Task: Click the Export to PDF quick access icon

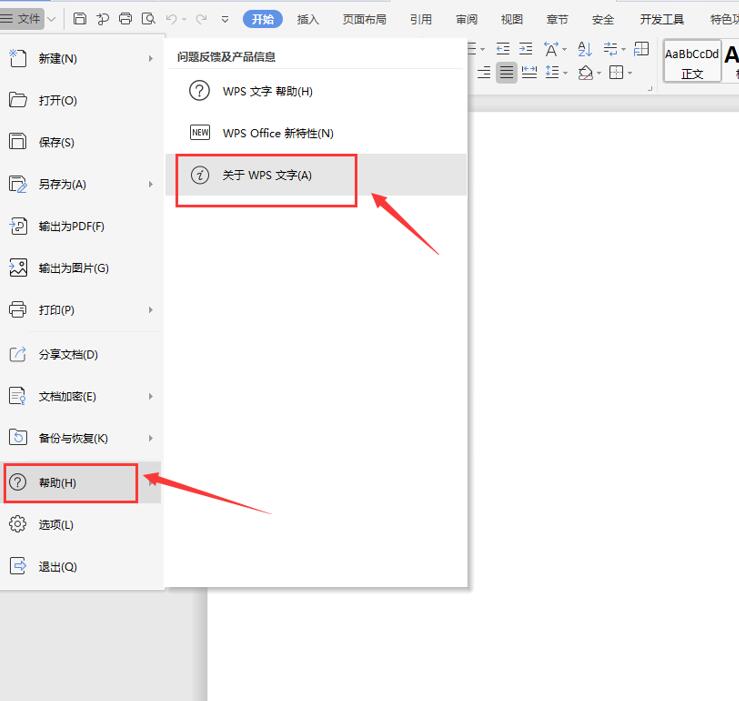Action: 102,19
